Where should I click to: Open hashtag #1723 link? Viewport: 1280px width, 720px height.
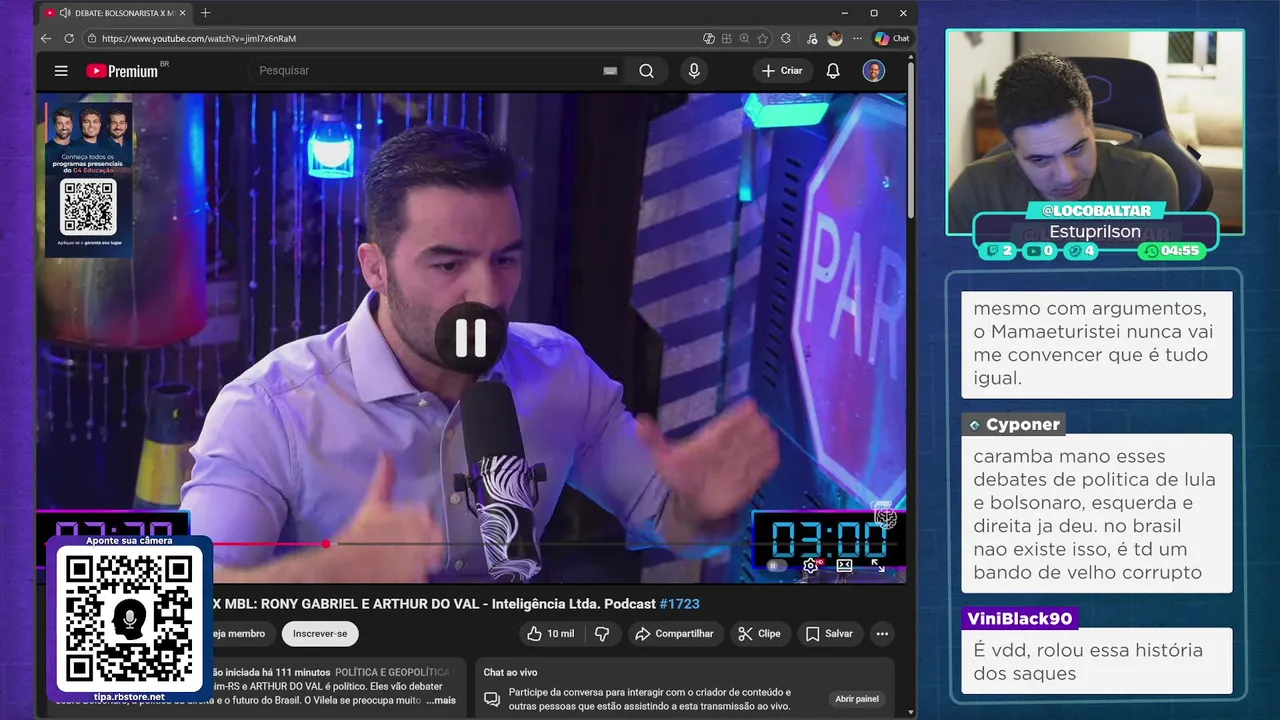click(679, 604)
